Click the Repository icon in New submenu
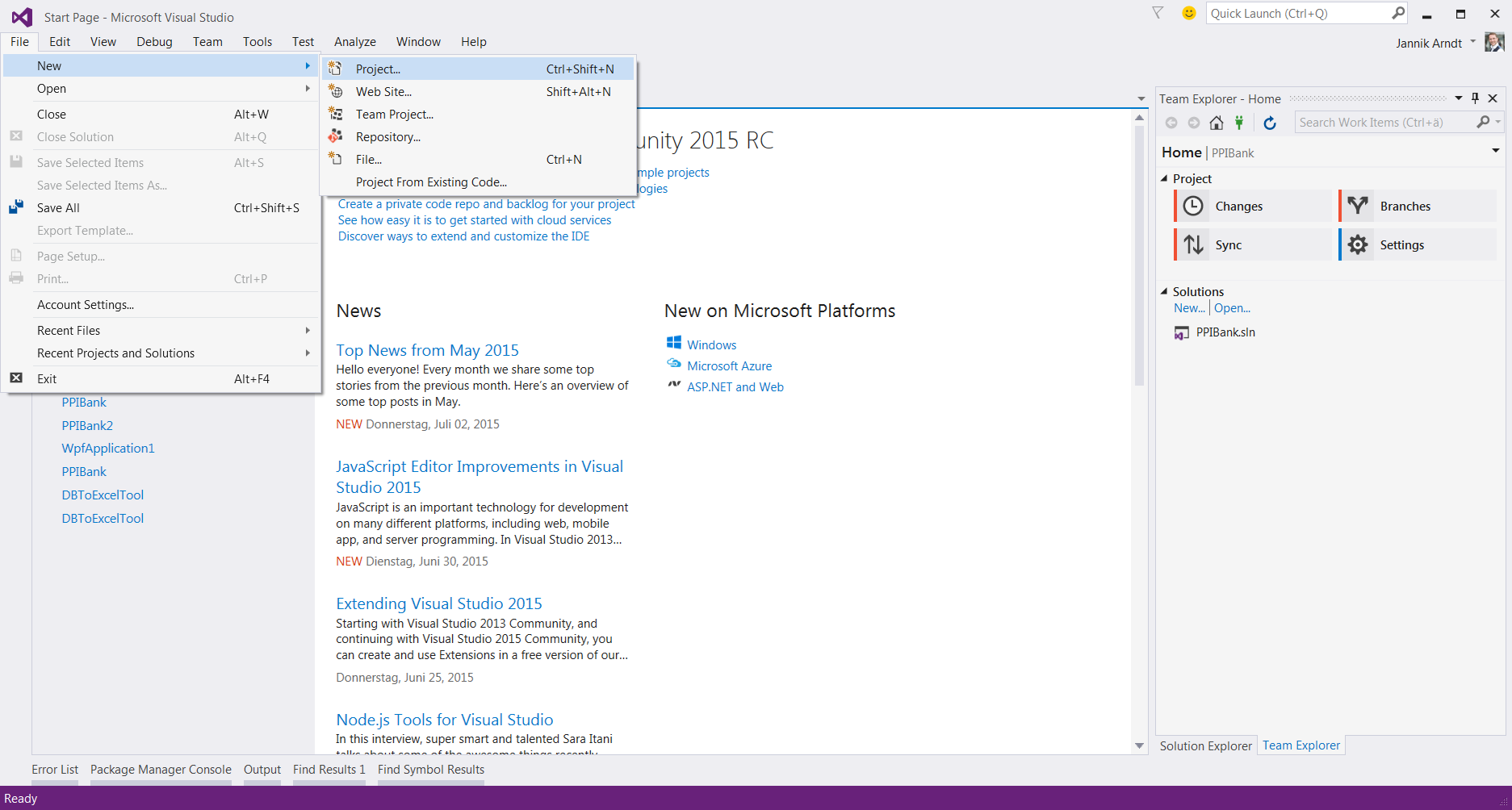 click(x=336, y=136)
